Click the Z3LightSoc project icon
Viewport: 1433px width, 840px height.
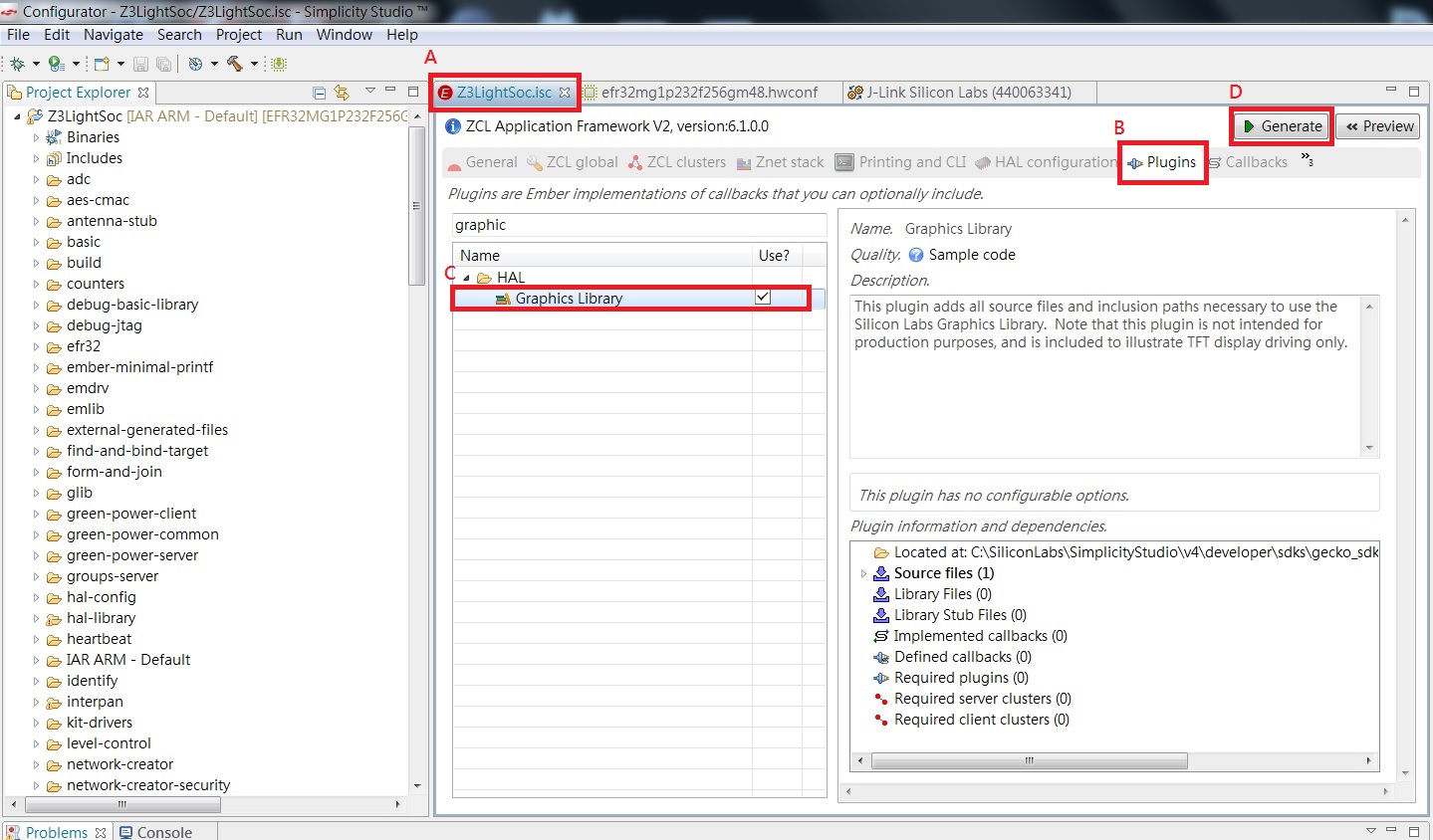(35, 116)
